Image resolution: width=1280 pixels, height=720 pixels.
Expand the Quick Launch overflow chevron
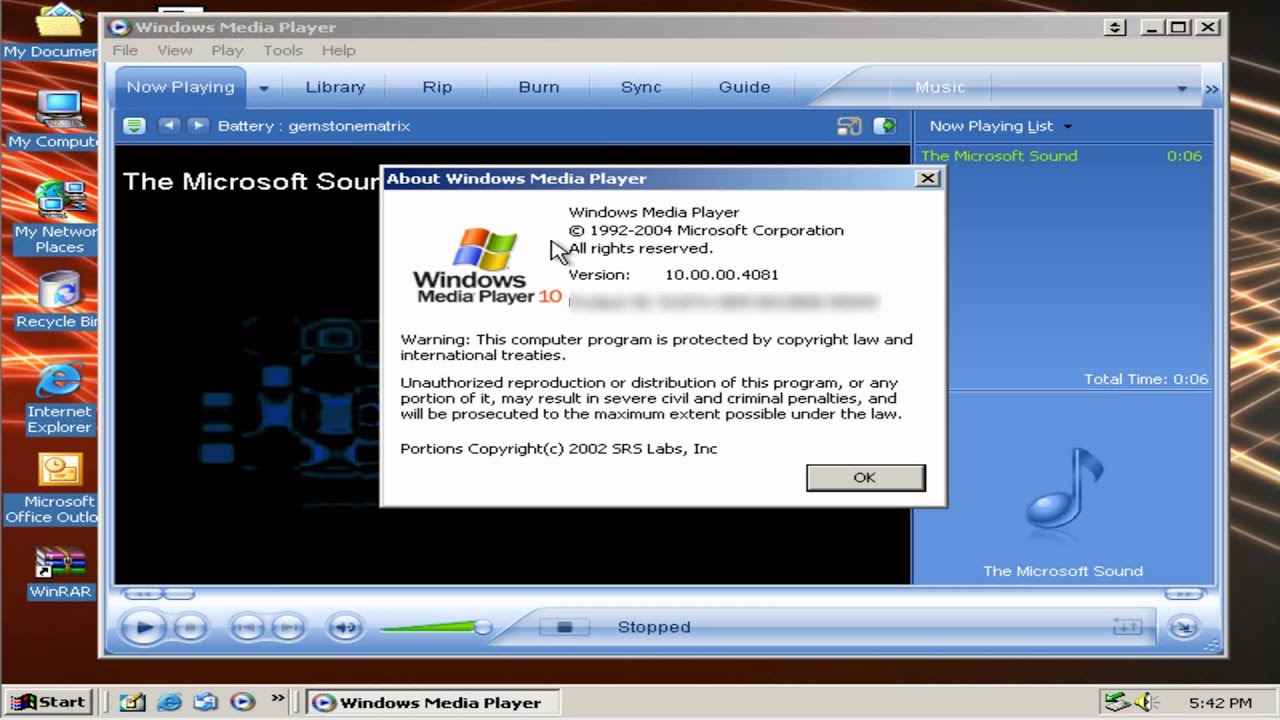coord(278,699)
